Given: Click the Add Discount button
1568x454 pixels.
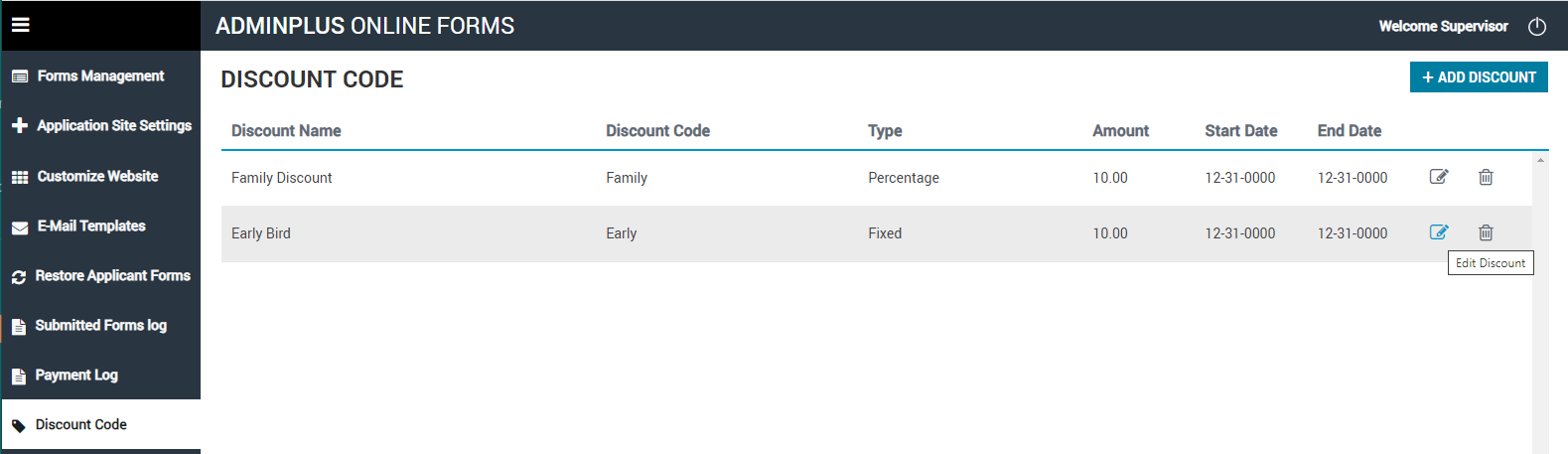Looking at the screenshot, I should tap(1479, 76).
